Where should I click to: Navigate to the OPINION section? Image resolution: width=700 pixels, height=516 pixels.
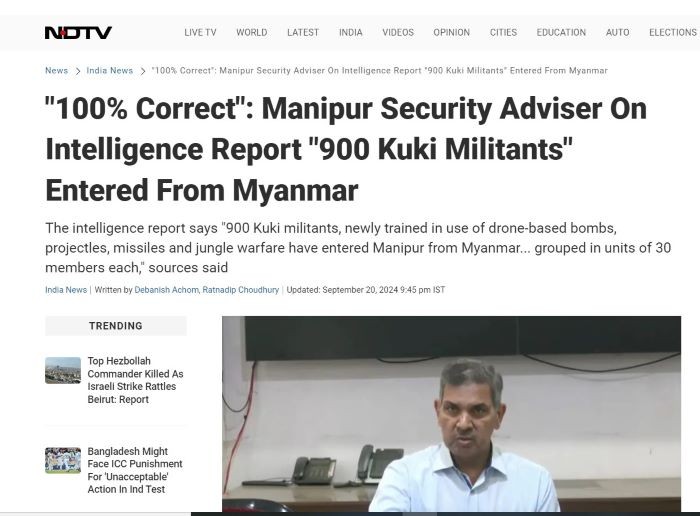click(x=451, y=33)
